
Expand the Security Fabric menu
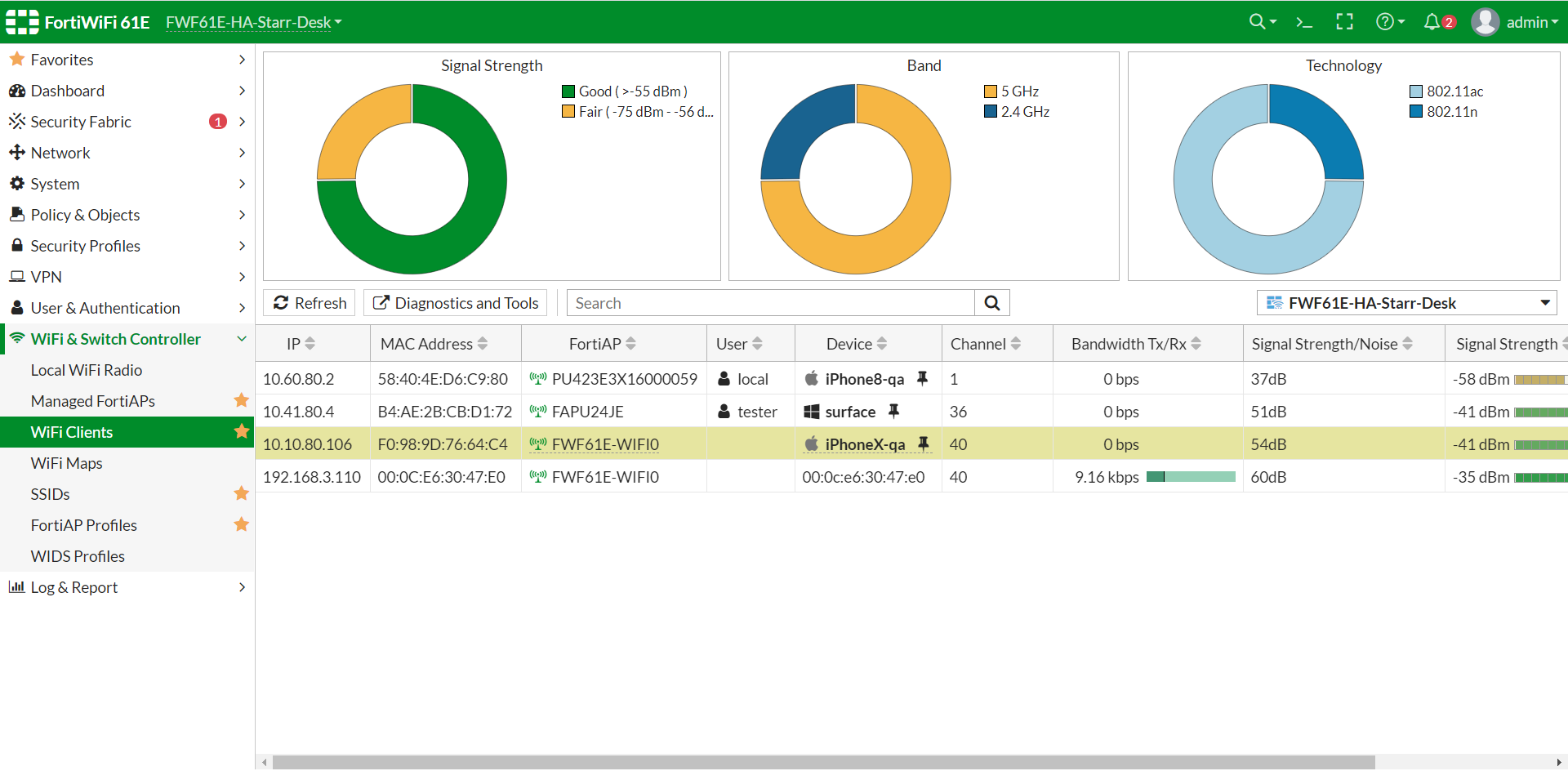pyautogui.click(x=127, y=122)
